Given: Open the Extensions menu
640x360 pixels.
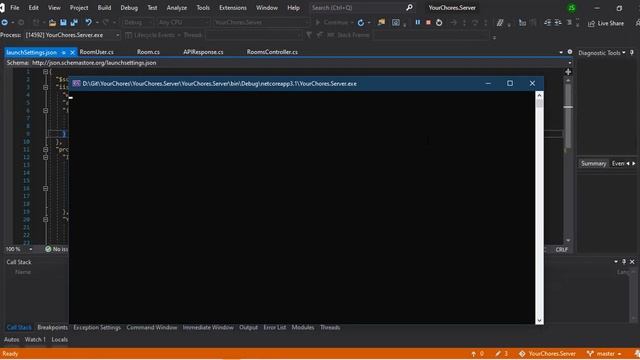Looking at the screenshot, I should (233, 8).
